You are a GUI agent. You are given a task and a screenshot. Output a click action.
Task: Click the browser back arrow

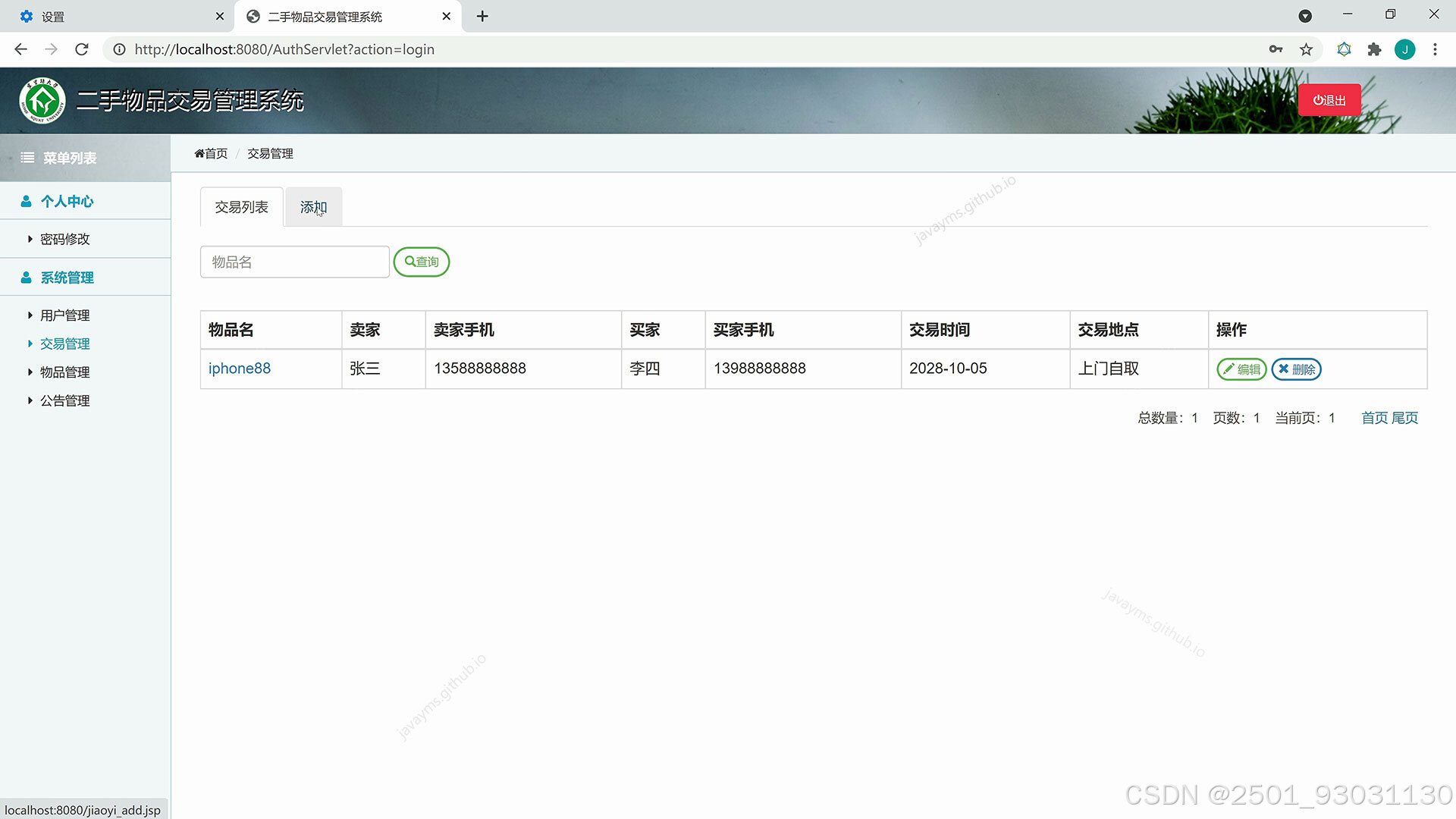[20, 49]
